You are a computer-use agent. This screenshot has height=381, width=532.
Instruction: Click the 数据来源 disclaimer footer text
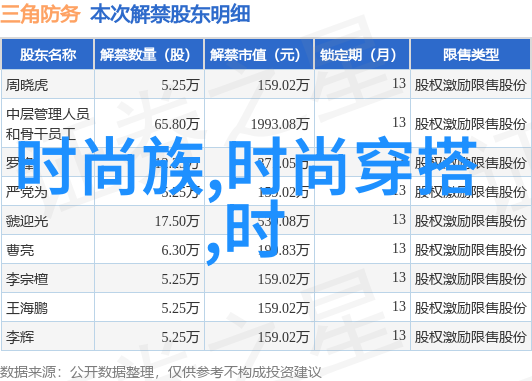click(160, 373)
